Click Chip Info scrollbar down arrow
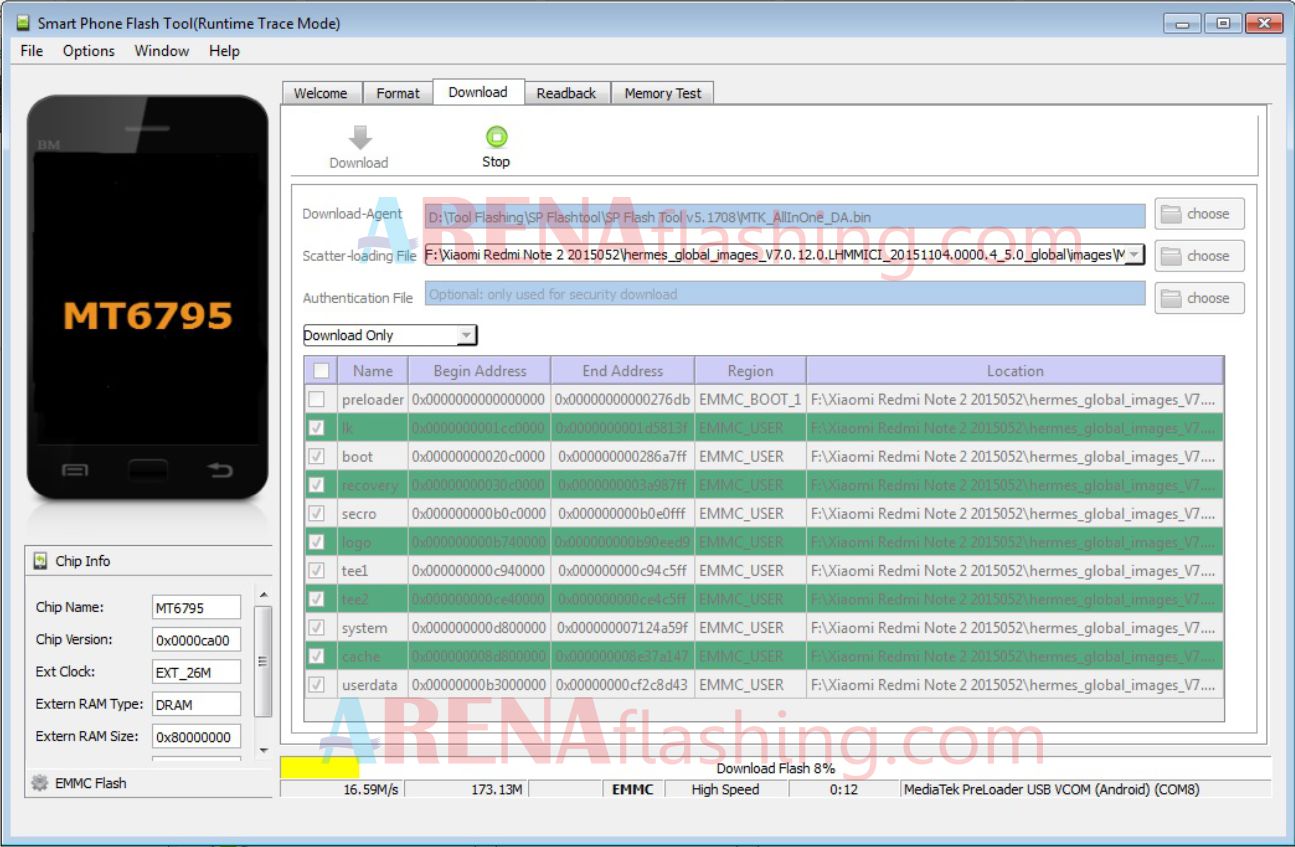The width and height of the screenshot is (1295, 847). pyautogui.click(x=263, y=750)
